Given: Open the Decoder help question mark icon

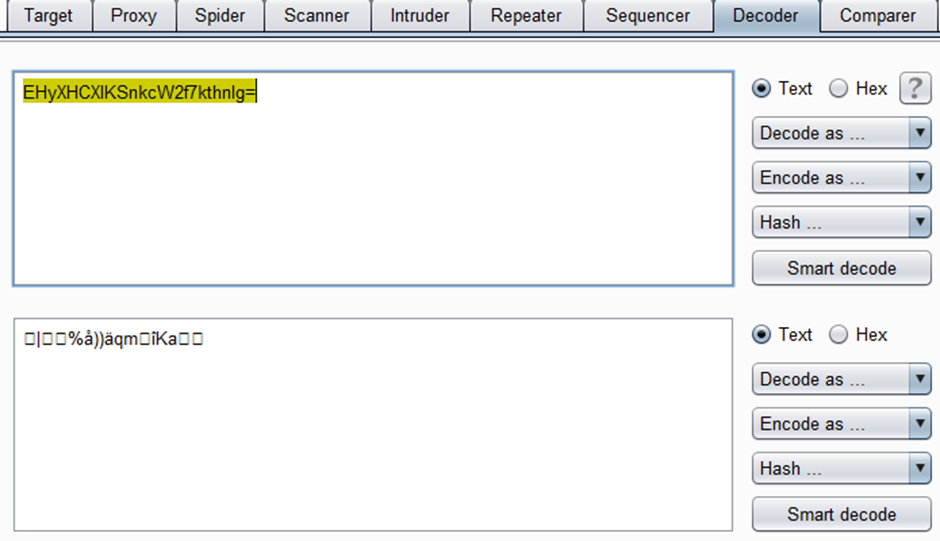Looking at the screenshot, I should coord(915,89).
